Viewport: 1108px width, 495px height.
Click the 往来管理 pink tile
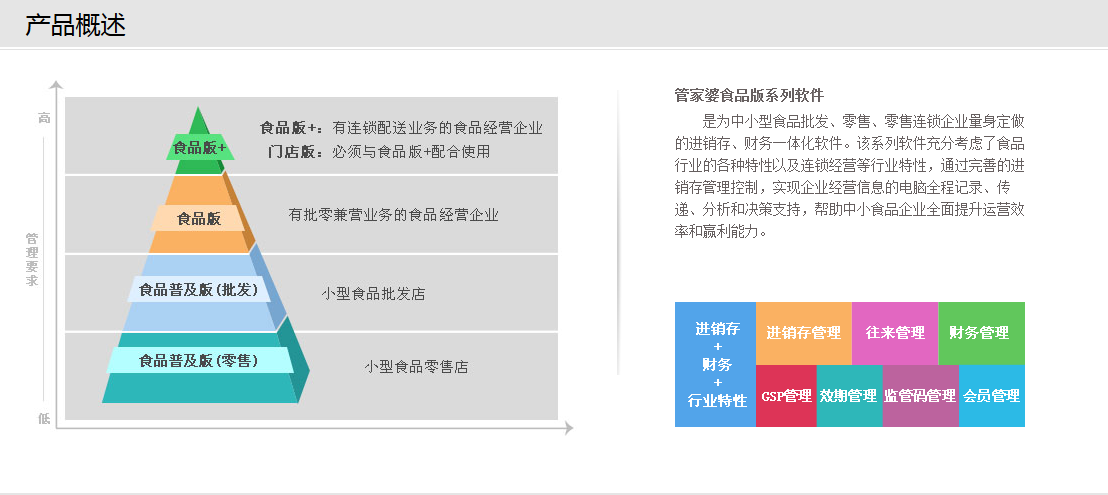tap(895, 333)
